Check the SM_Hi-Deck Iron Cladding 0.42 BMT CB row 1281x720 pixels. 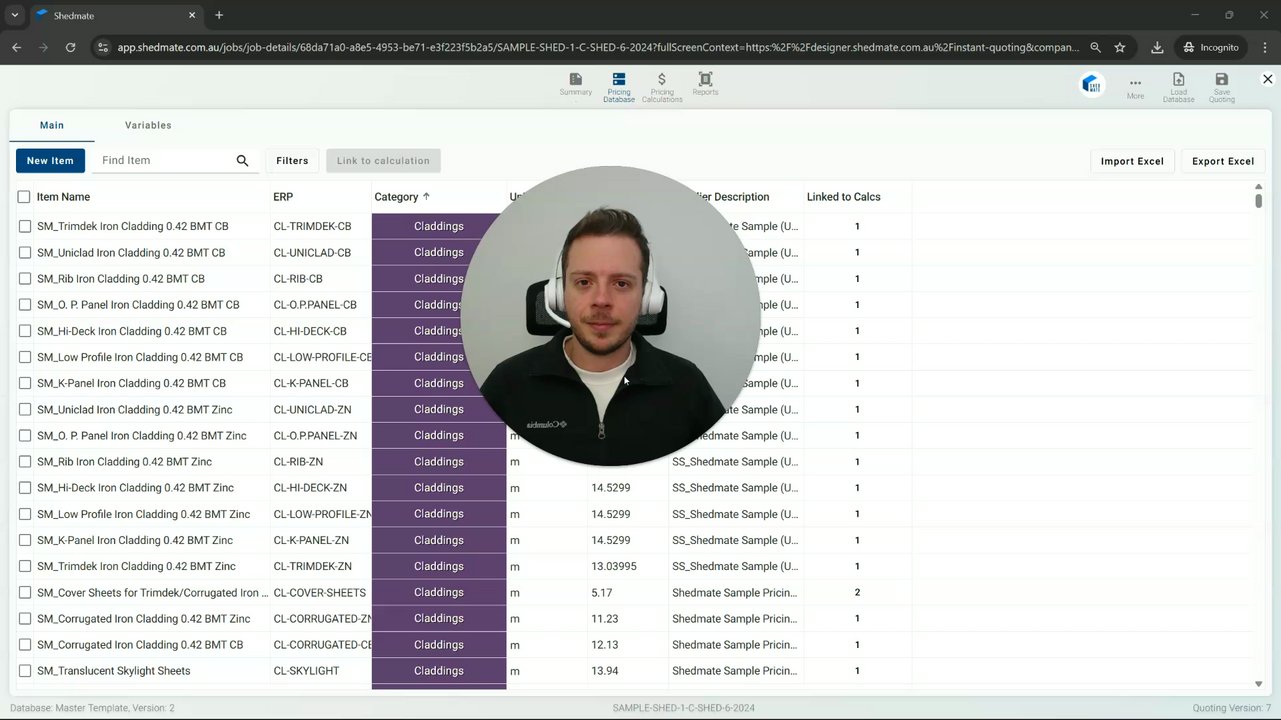(25, 331)
